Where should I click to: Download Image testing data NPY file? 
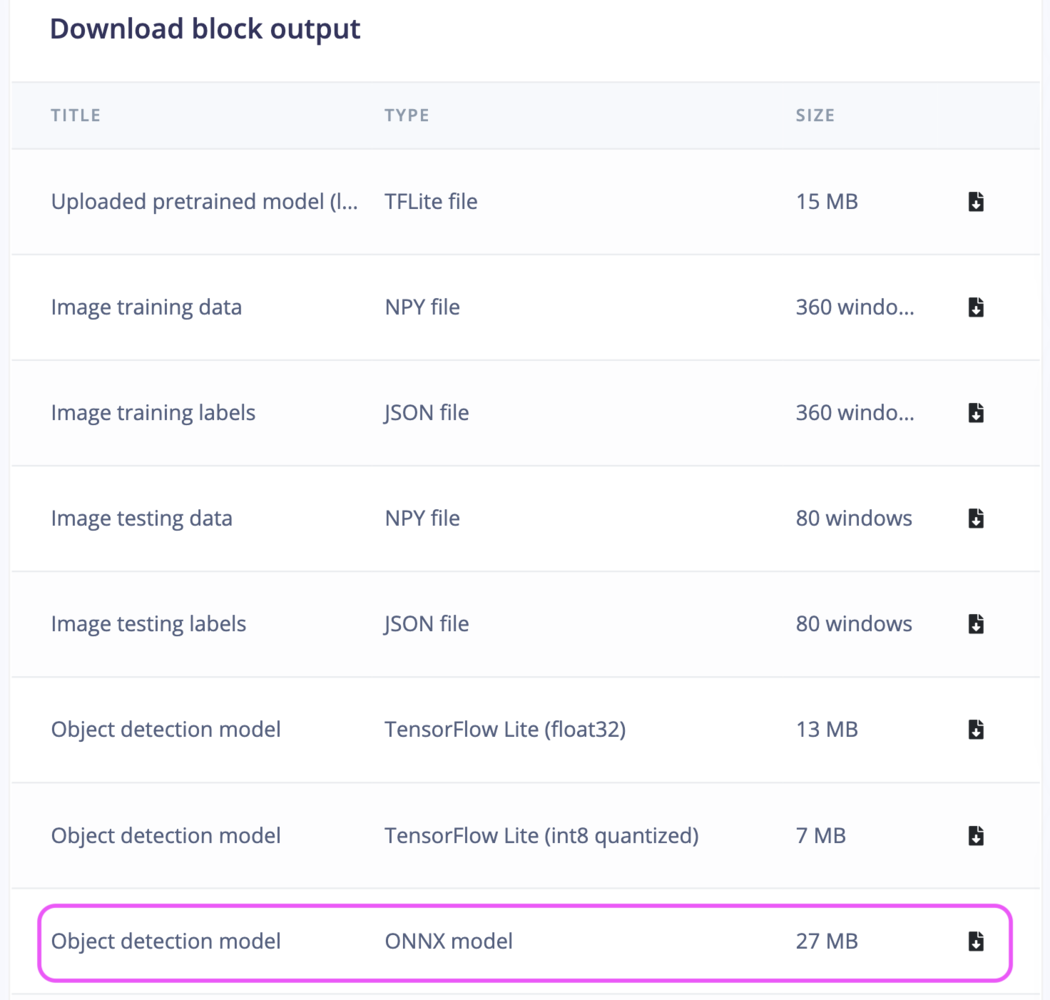point(976,518)
